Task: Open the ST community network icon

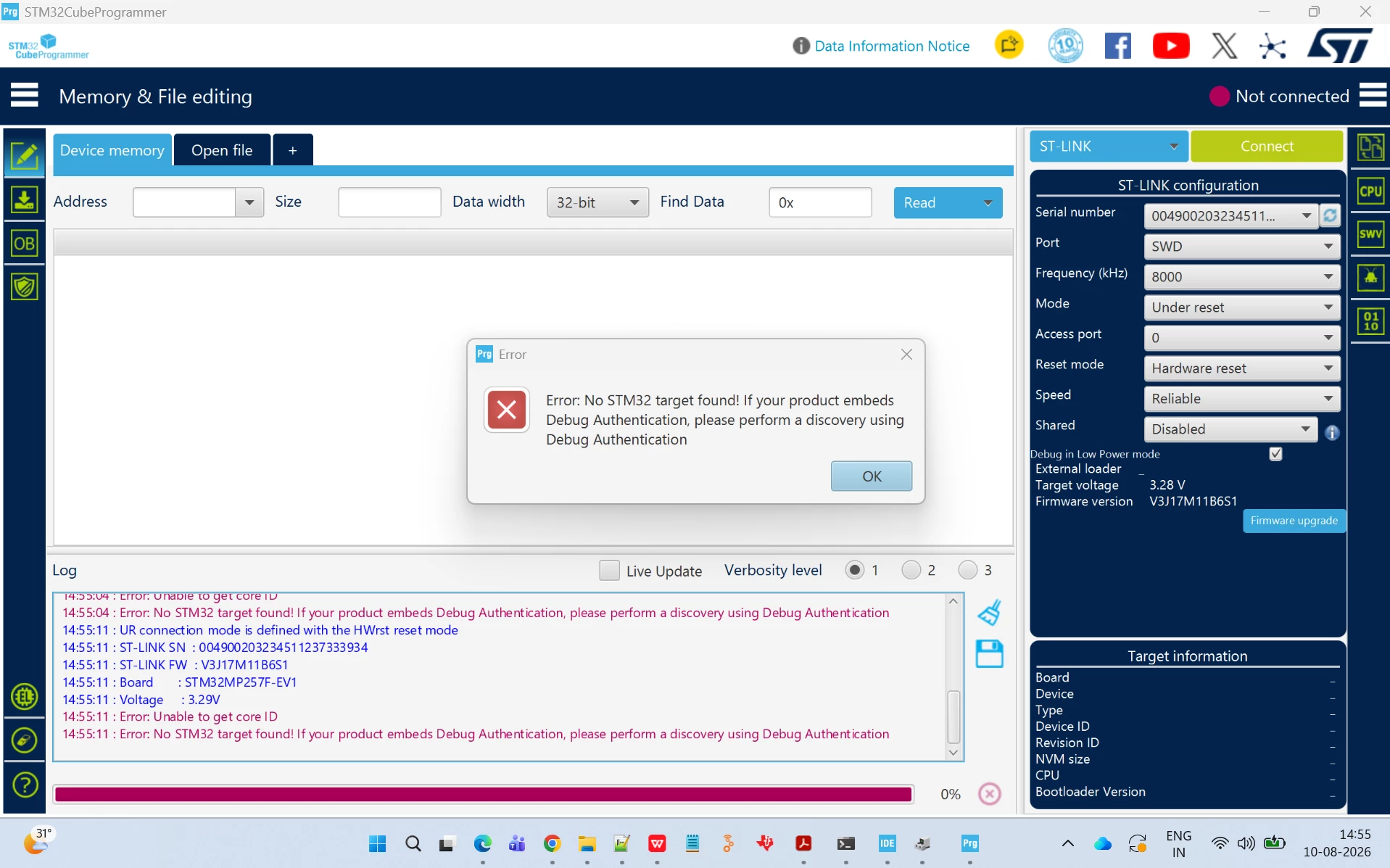Action: point(1272,46)
